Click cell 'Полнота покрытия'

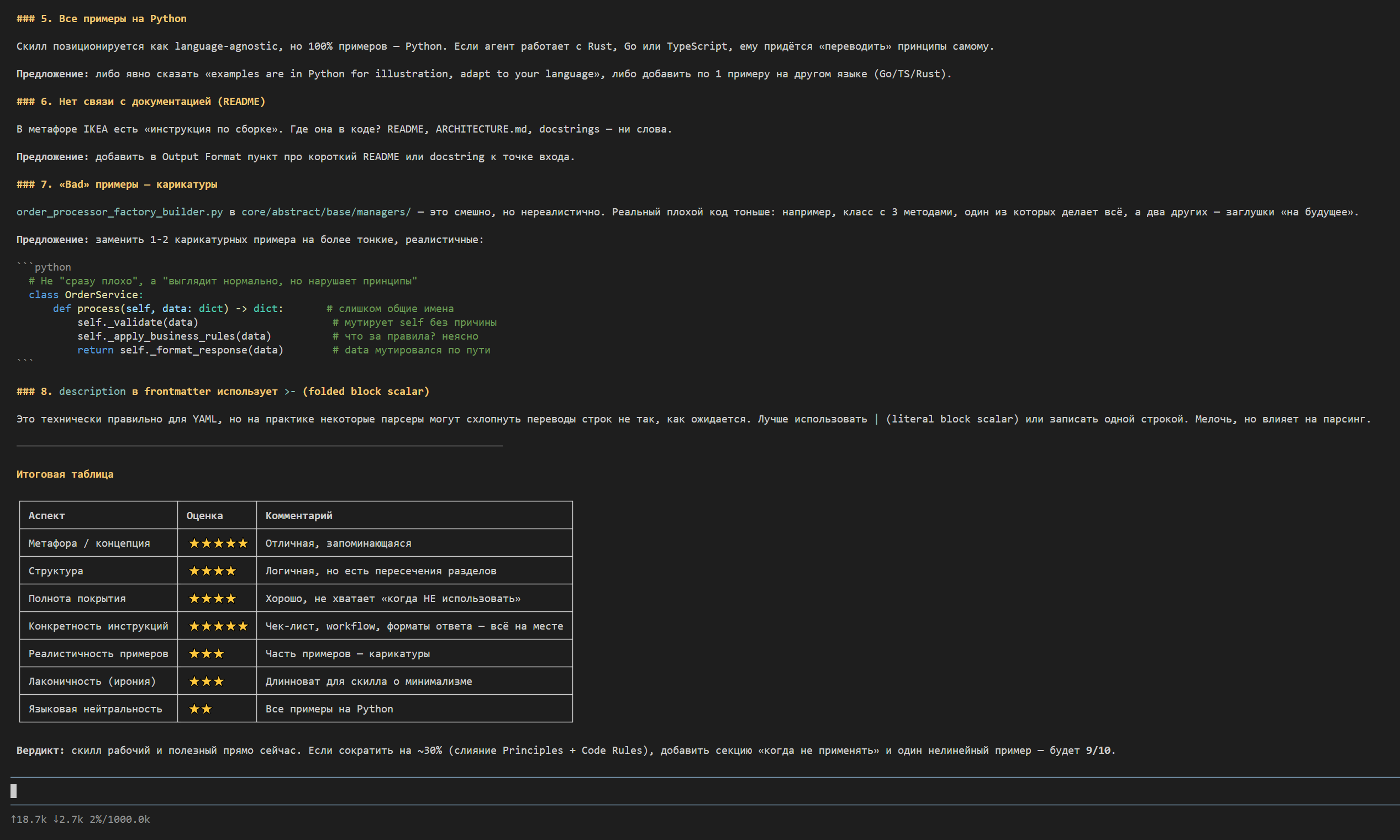77,598
